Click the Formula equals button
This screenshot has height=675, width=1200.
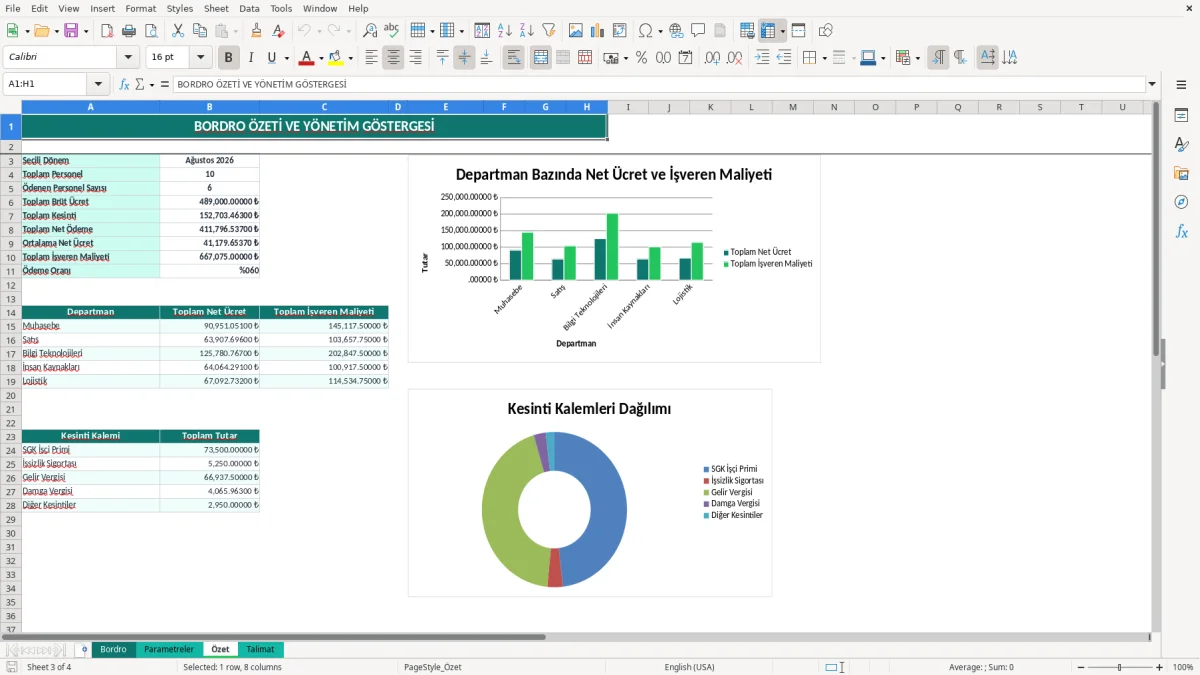[164, 85]
